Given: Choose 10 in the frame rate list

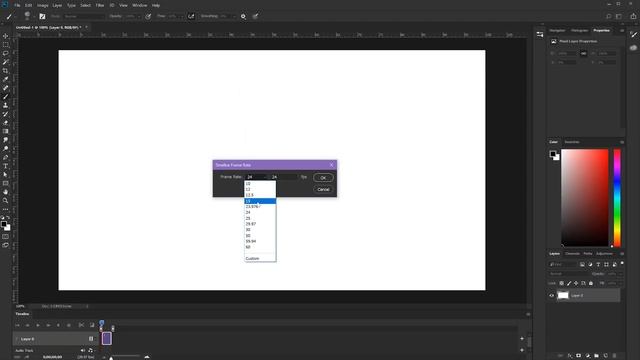Looking at the screenshot, I should point(260,184).
